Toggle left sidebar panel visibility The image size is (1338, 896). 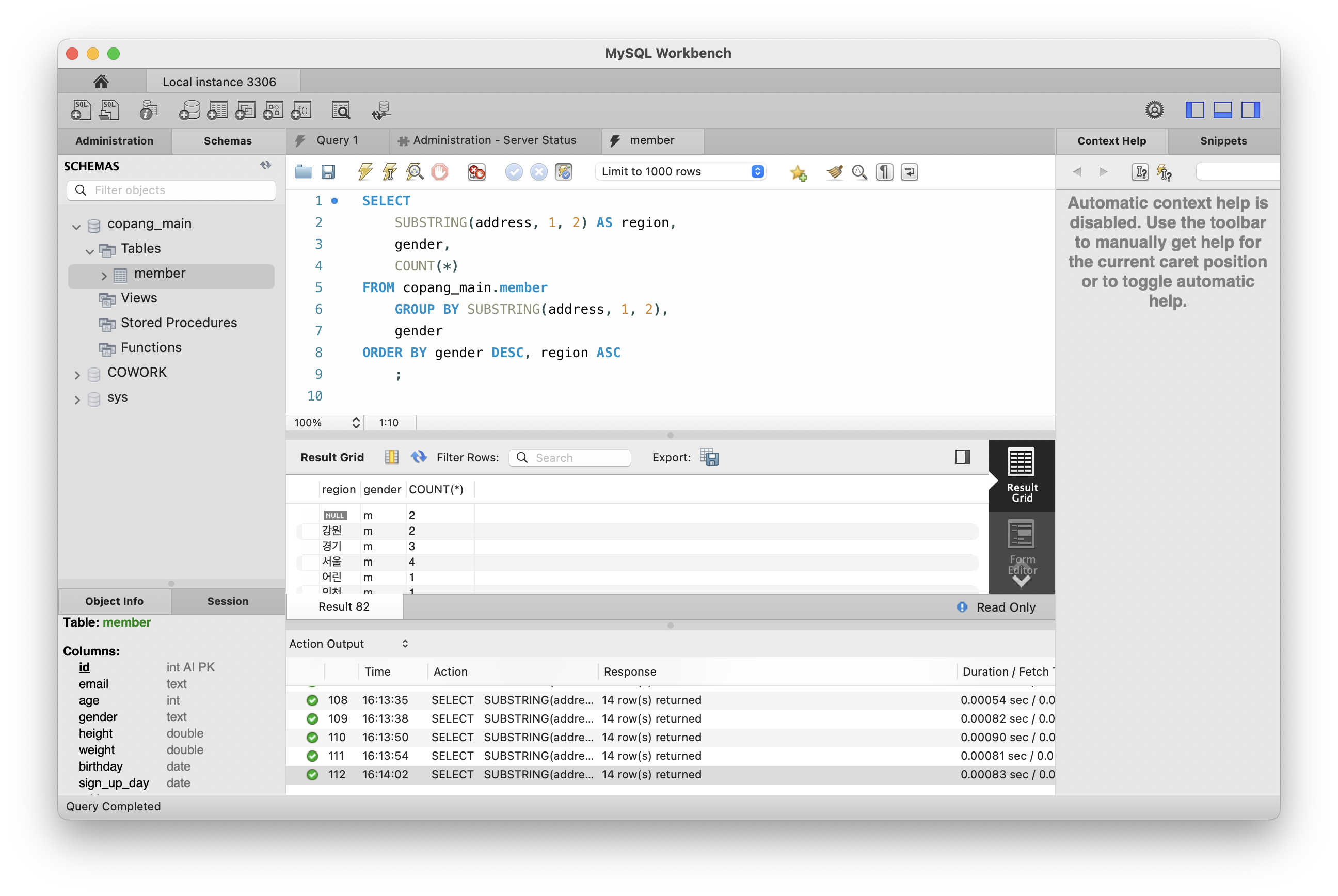point(1194,110)
